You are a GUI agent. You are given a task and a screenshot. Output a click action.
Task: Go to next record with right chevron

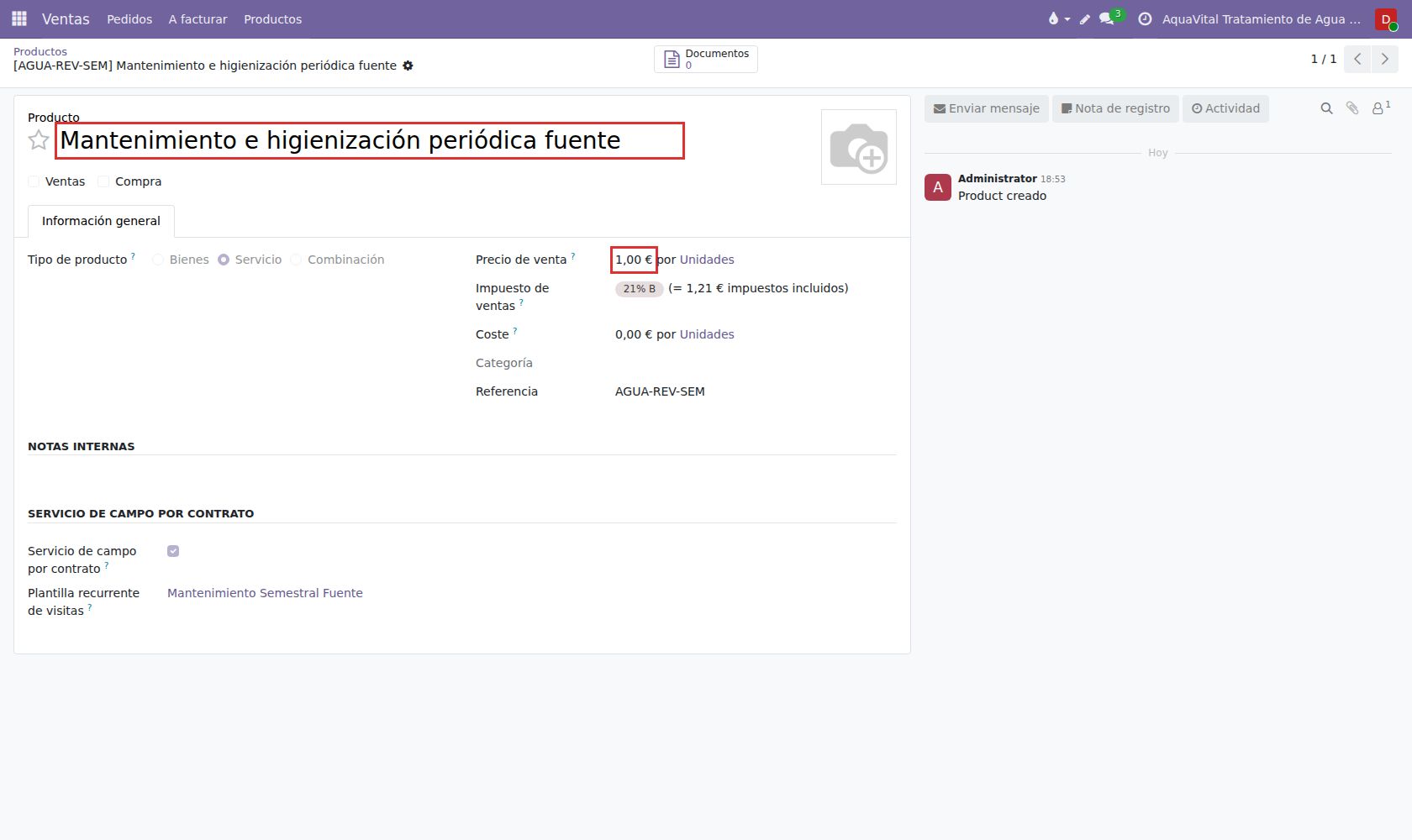[1385, 59]
